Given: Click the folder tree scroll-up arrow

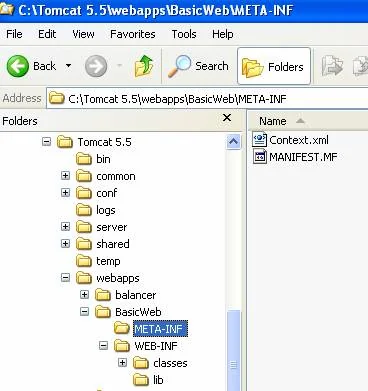Looking at the screenshot, I should 233,142.
